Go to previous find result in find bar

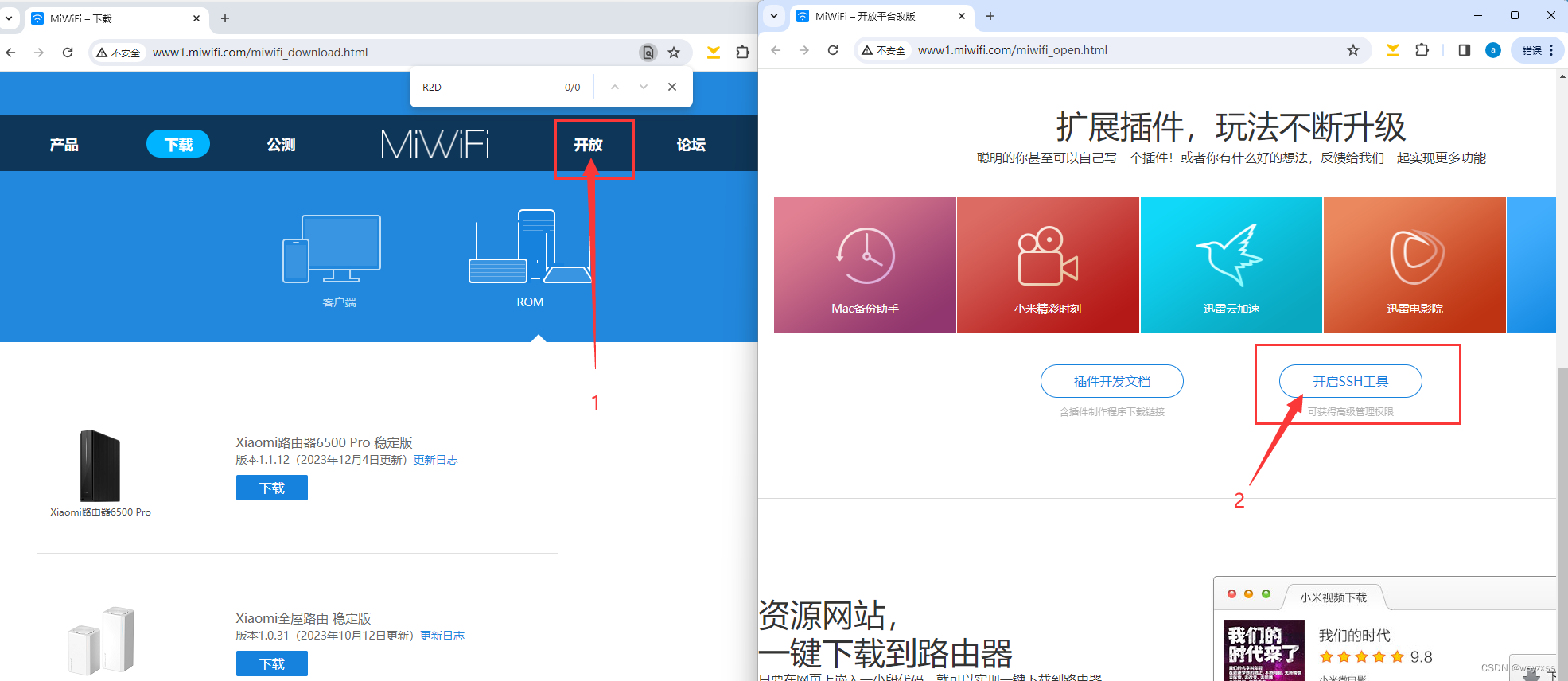[x=615, y=87]
